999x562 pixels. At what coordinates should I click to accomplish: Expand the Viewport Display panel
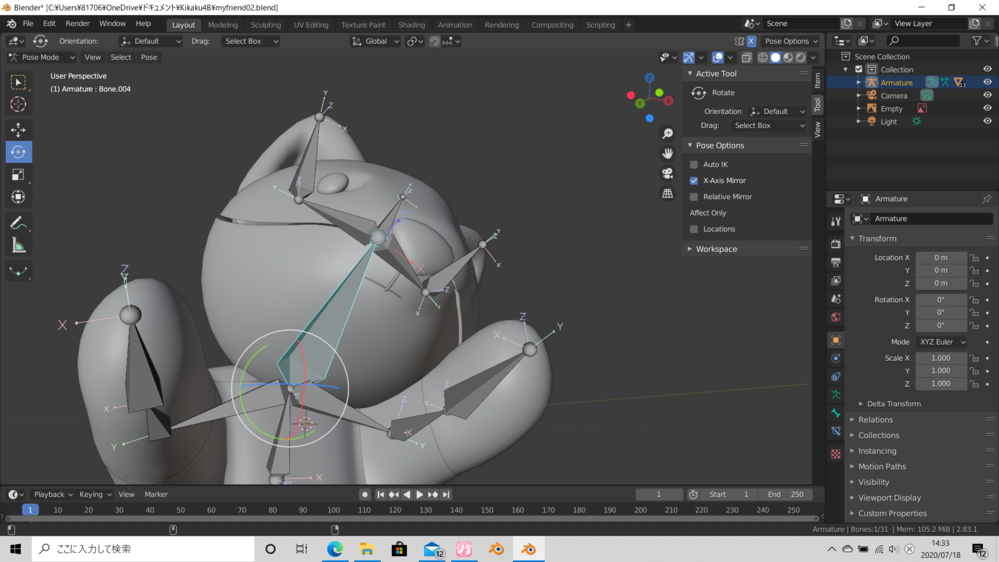(889, 498)
